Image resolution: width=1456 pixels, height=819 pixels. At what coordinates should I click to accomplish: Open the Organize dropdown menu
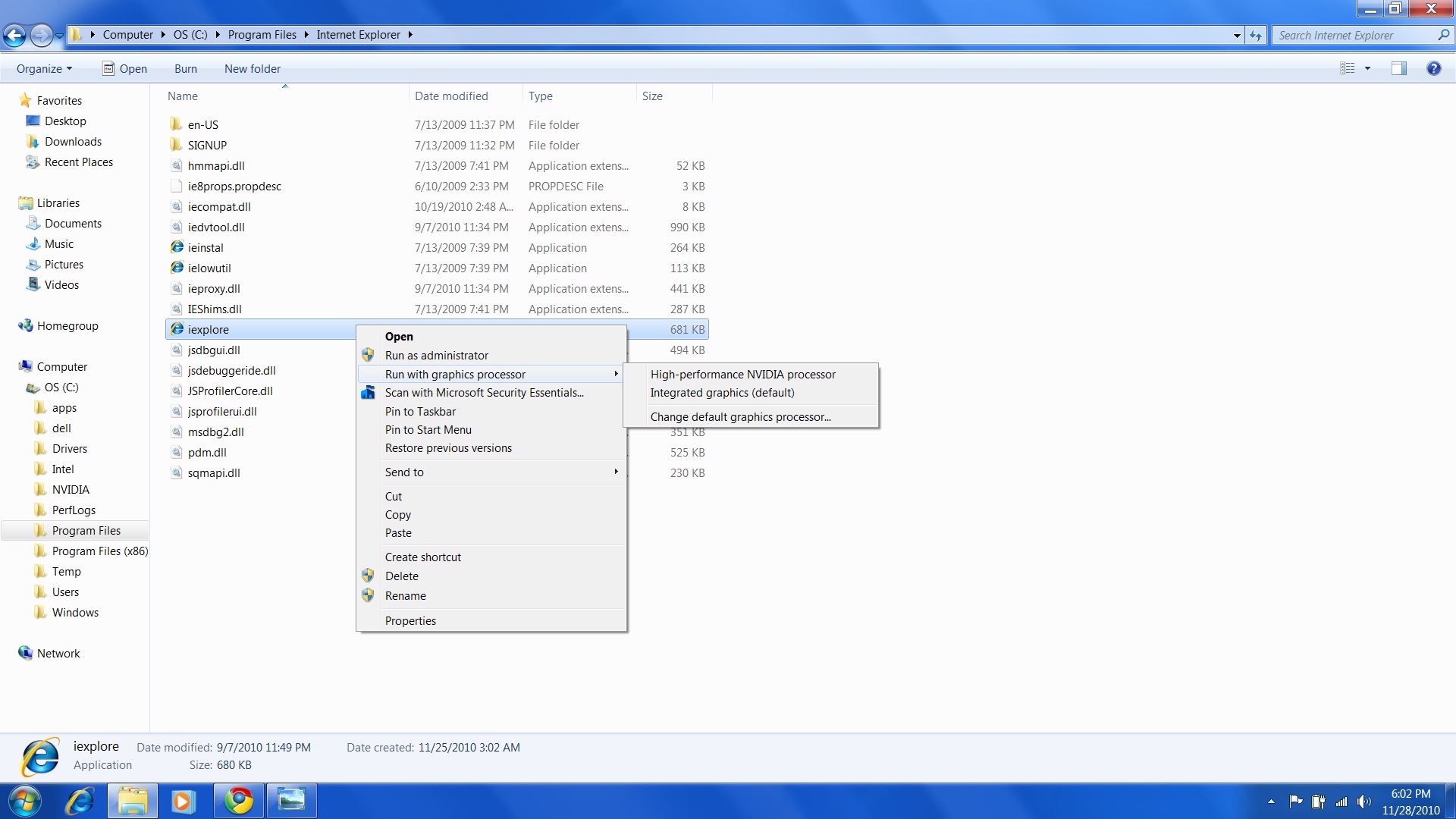(44, 68)
